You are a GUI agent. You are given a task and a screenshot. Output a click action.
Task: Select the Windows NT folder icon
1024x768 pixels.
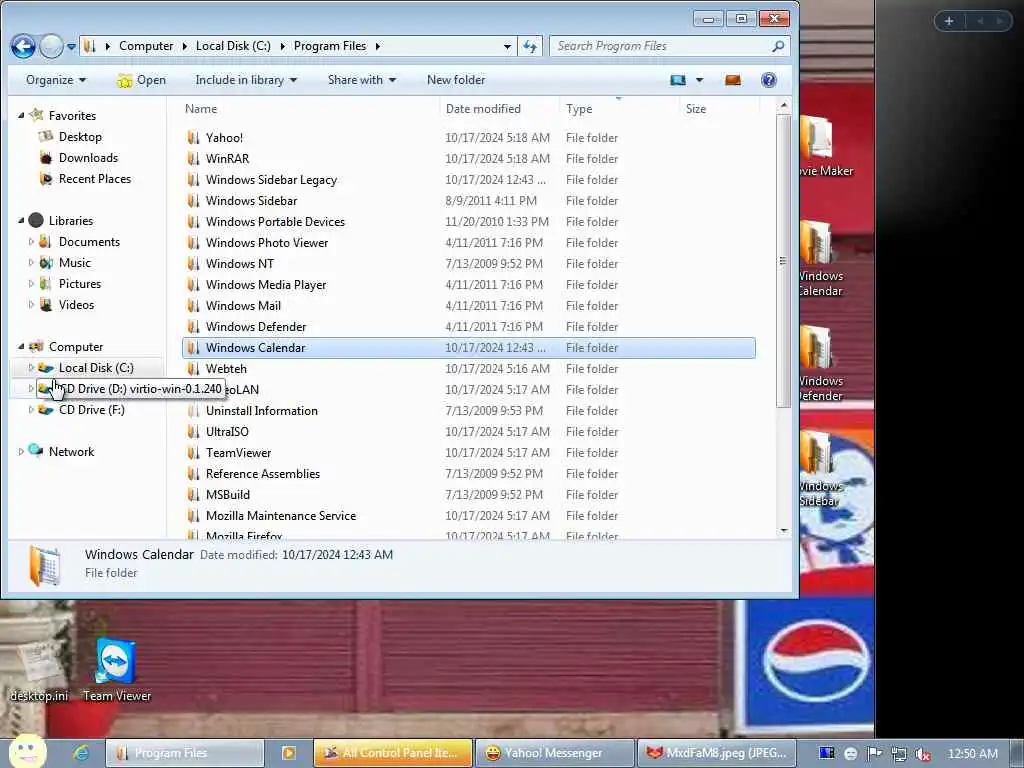193,263
